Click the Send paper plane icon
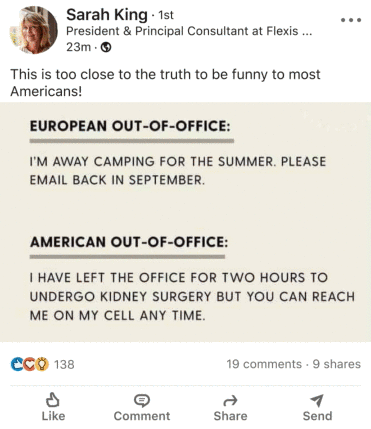The height and width of the screenshot is (429, 371). pos(317,400)
